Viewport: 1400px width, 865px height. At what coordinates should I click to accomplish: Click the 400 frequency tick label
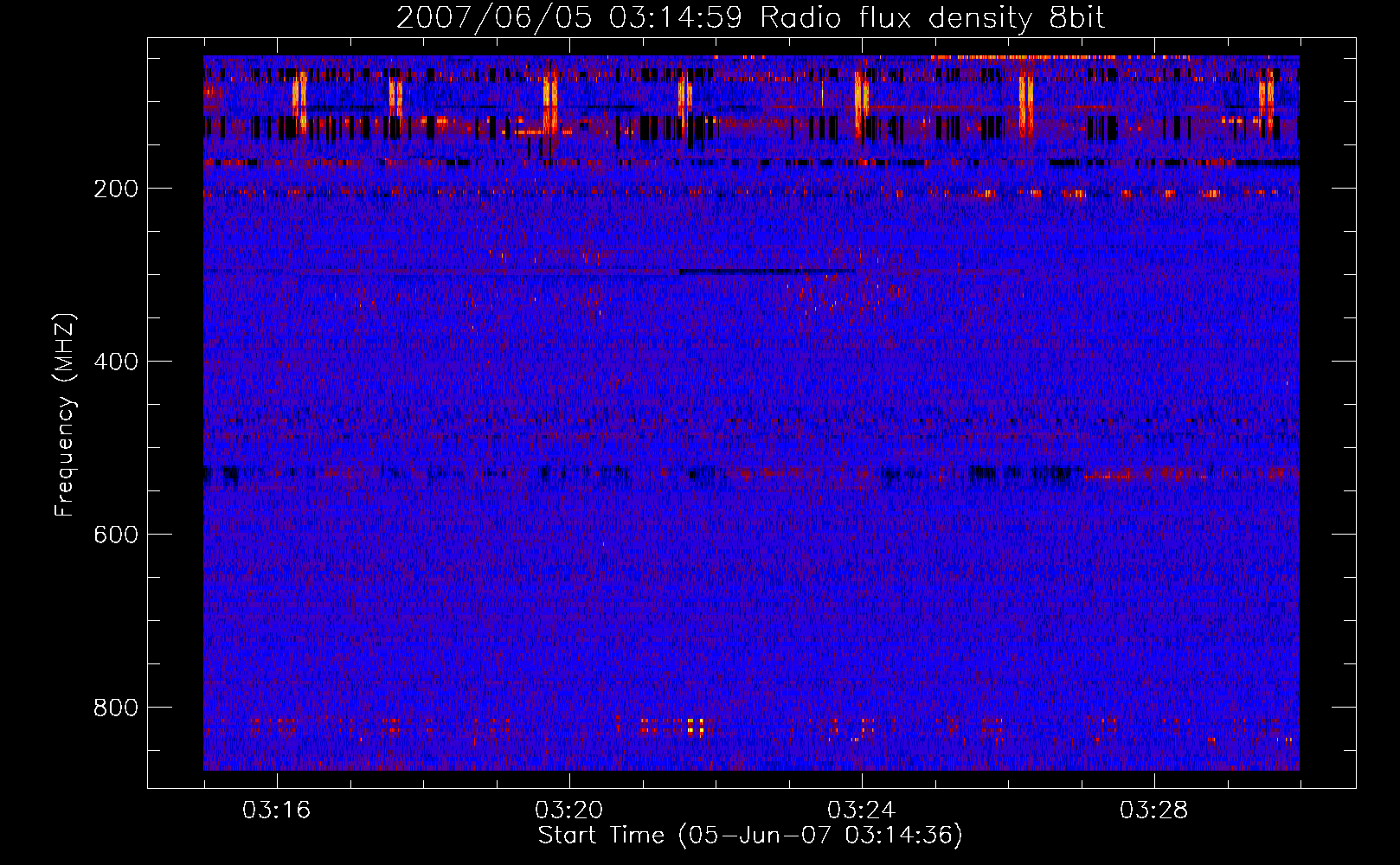pyautogui.click(x=116, y=362)
